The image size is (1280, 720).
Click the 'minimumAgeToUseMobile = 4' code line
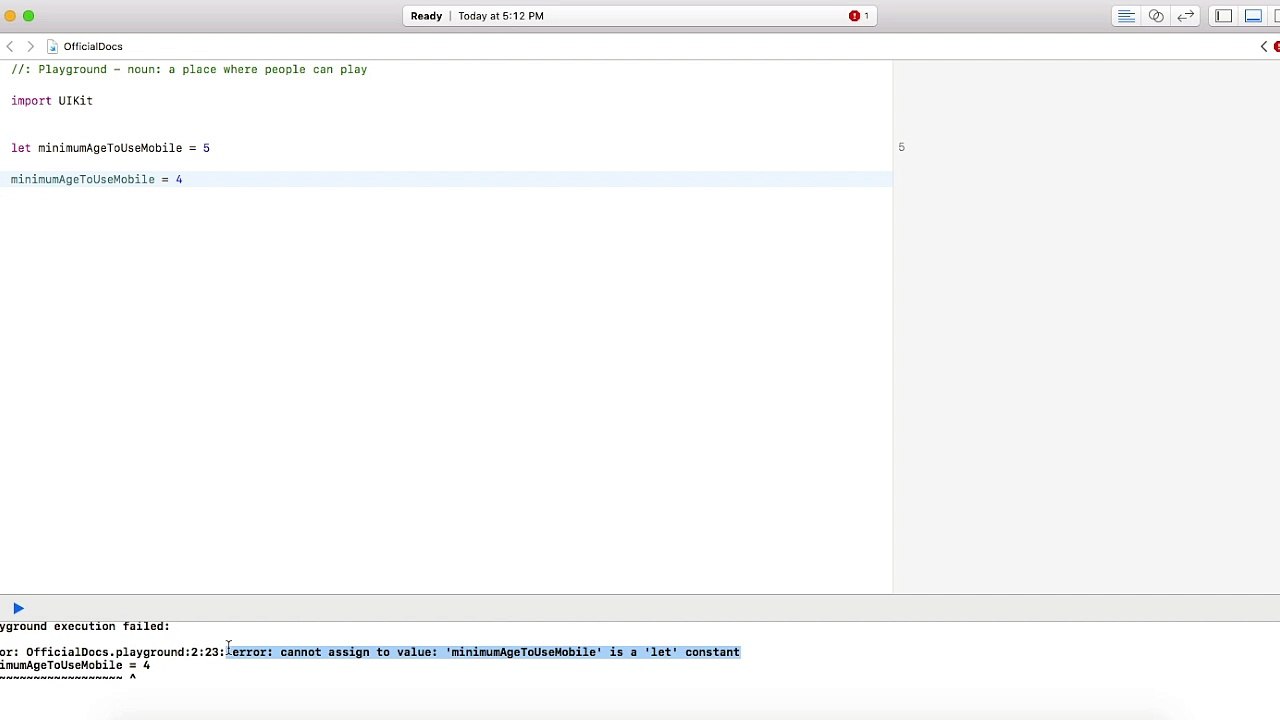(x=97, y=179)
